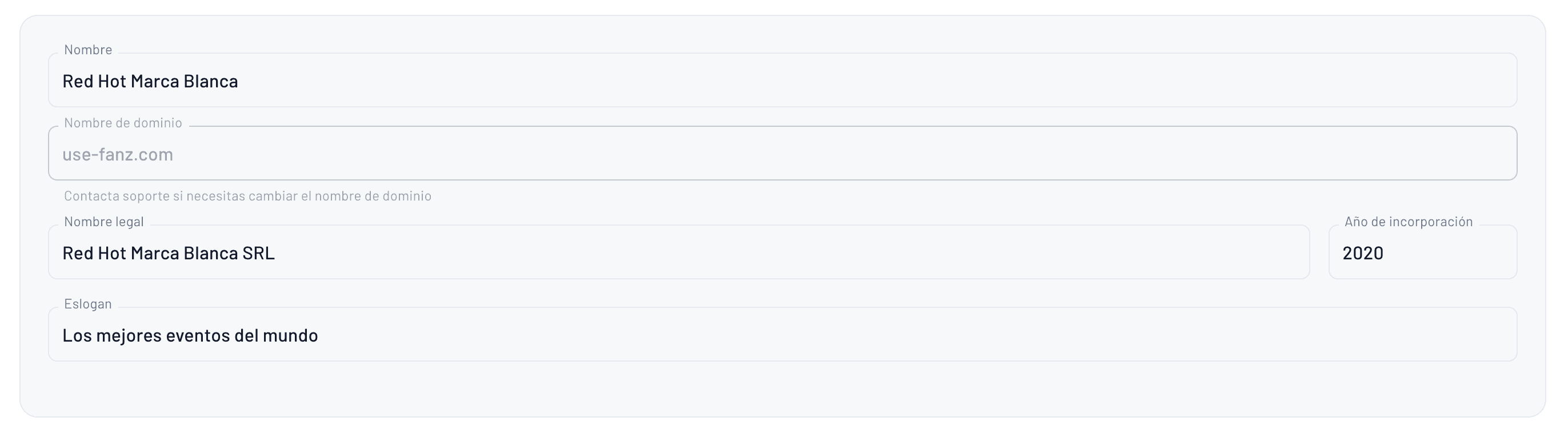The width and height of the screenshot is (1568, 433).
Task: Click the "Nombre" field label
Action: pos(88,50)
